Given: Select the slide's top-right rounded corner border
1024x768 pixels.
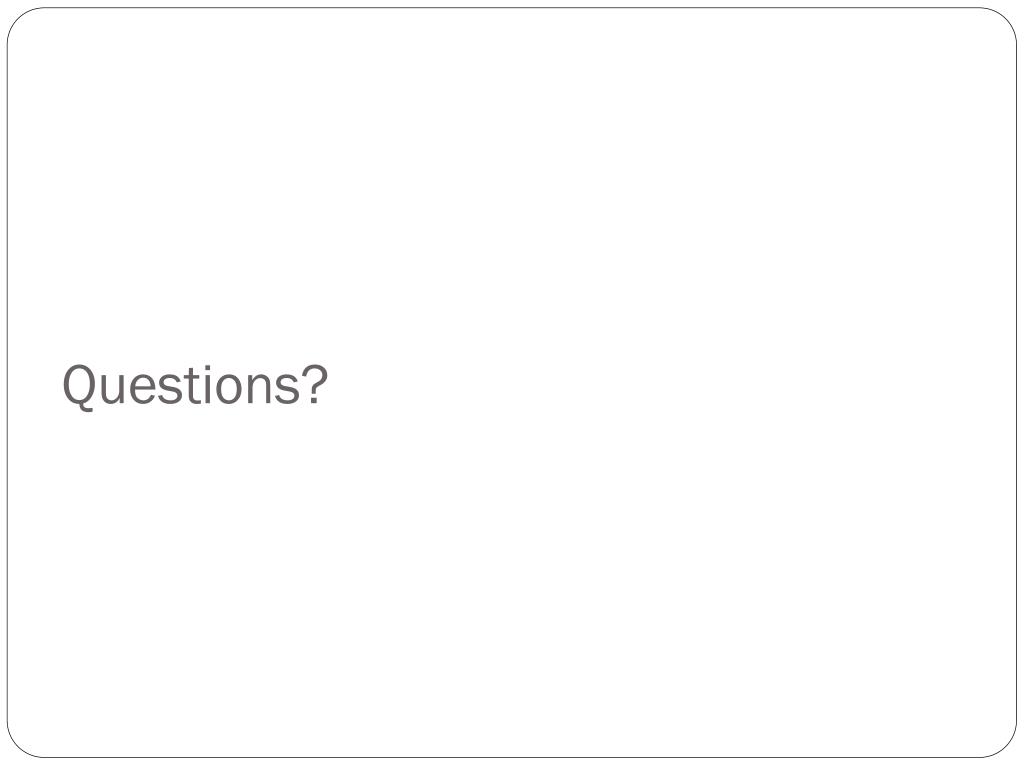Looking at the screenshot, I should point(1006,18).
